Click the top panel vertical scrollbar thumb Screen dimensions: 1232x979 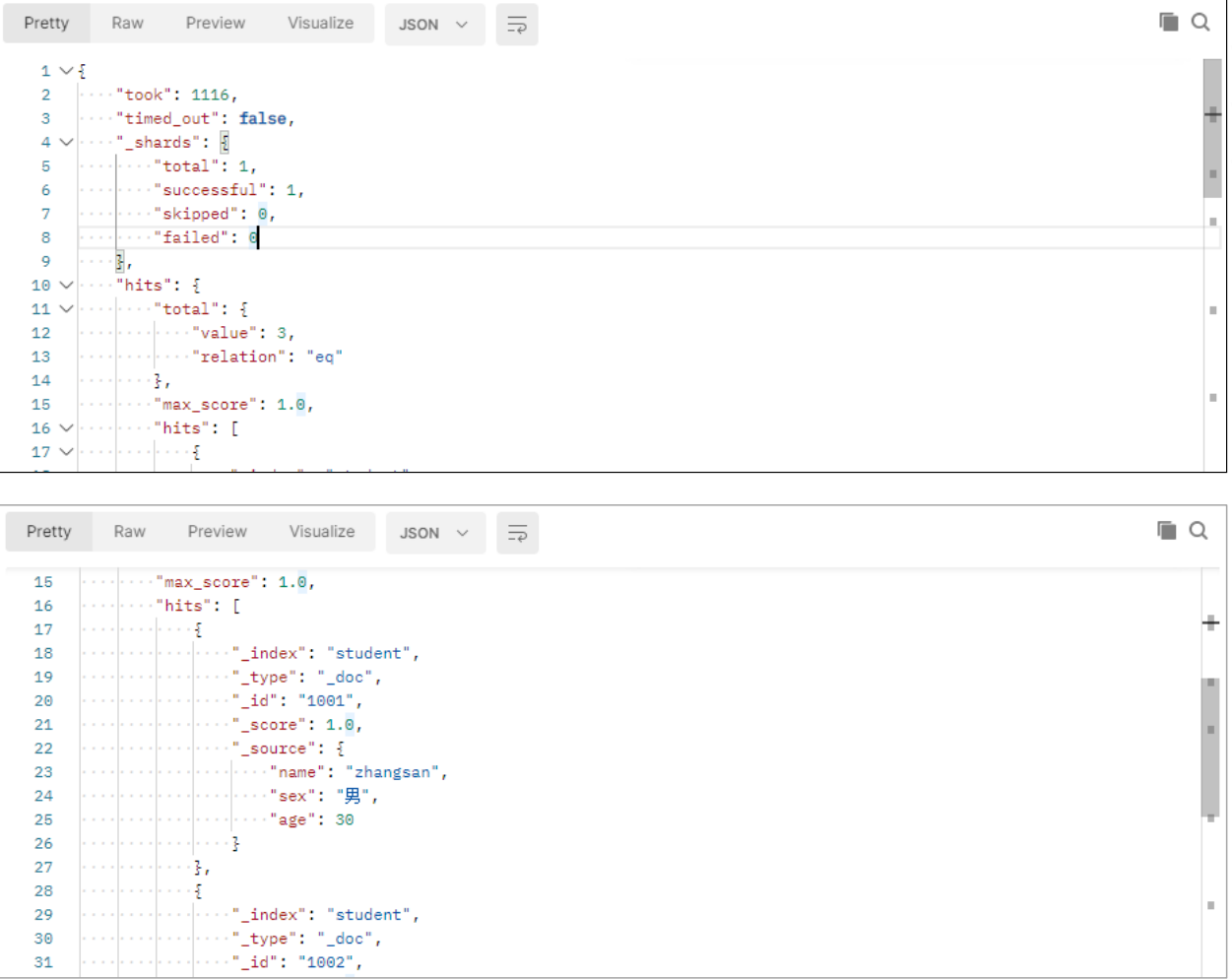point(1212,128)
